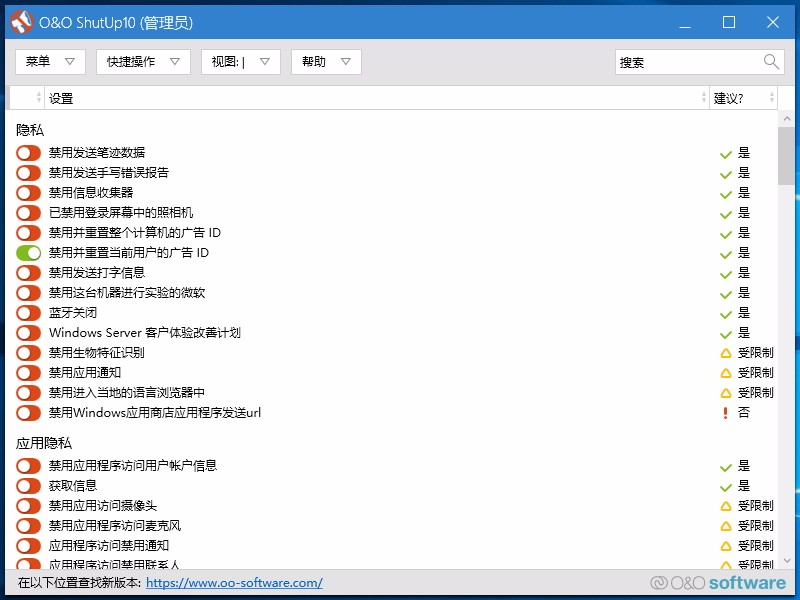Click the yellow warning triangle beside 禁用生物特征识别

(x=726, y=353)
